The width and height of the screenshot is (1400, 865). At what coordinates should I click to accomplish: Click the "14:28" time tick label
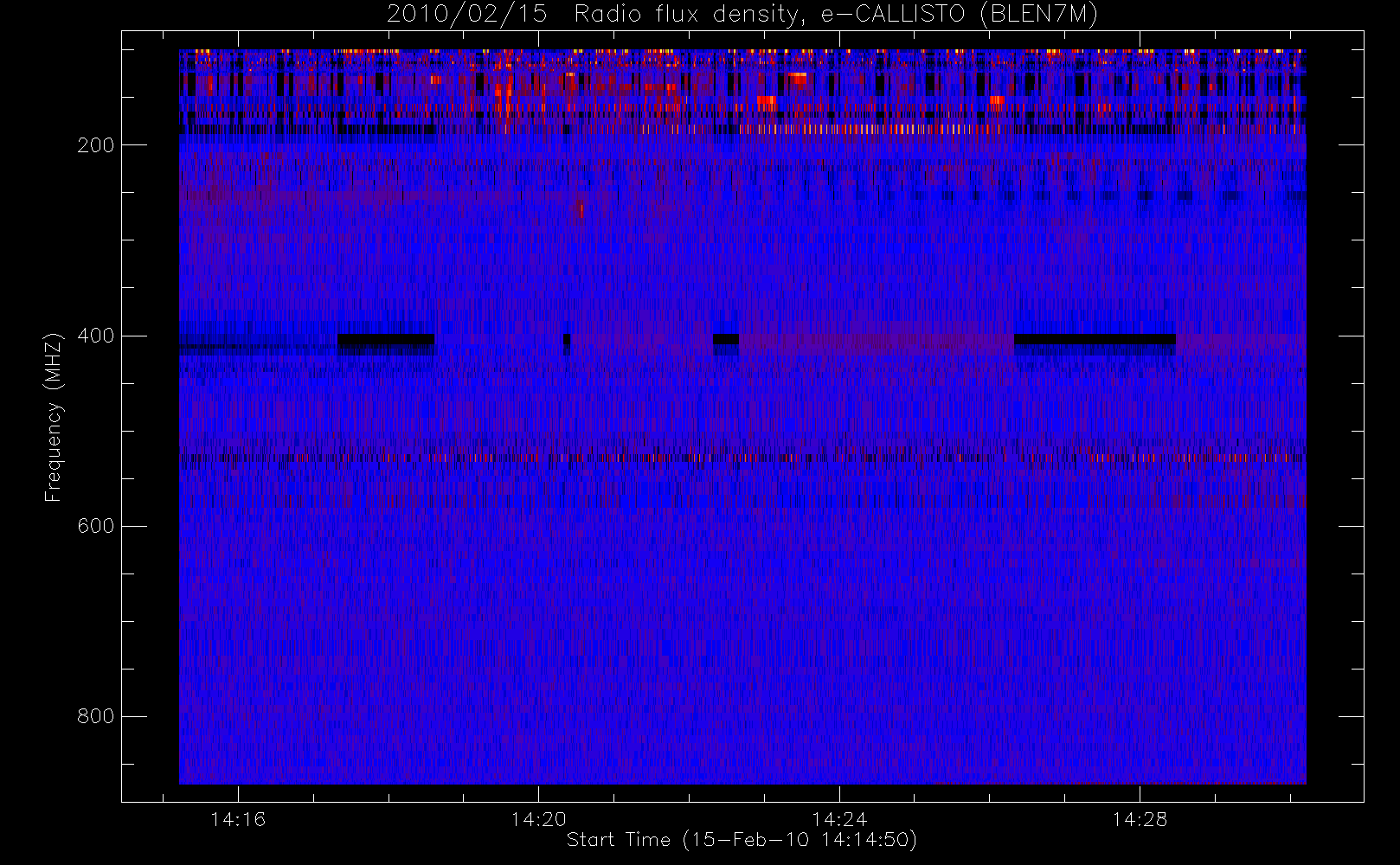pos(1140,819)
